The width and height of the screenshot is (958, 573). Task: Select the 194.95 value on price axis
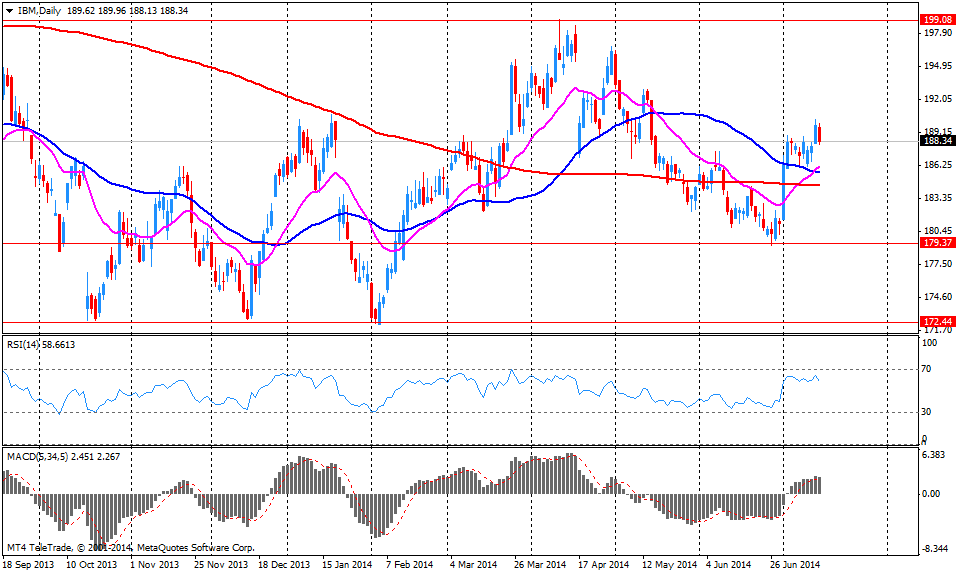click(x=938, y=66)
